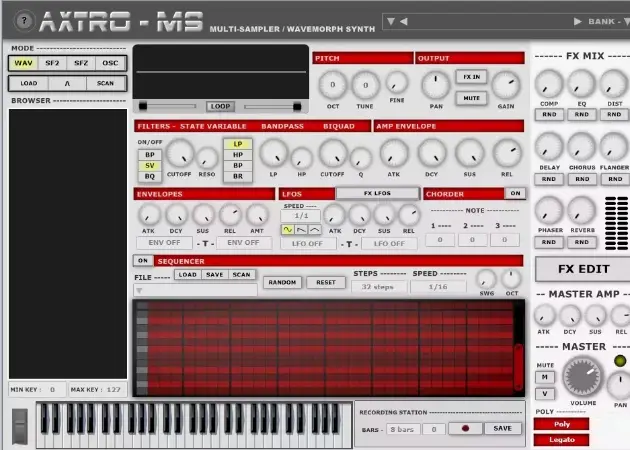Open the FX EDIT panel
This screenshot has width=630, height=450.
pos(582,268)
